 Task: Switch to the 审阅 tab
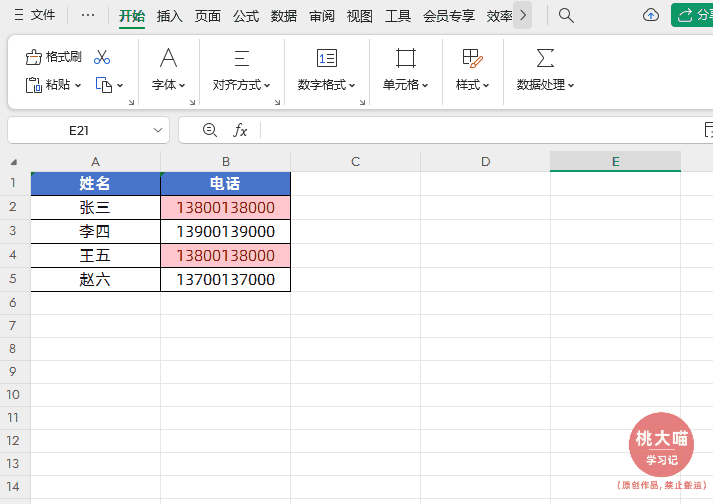coord(322,16)
